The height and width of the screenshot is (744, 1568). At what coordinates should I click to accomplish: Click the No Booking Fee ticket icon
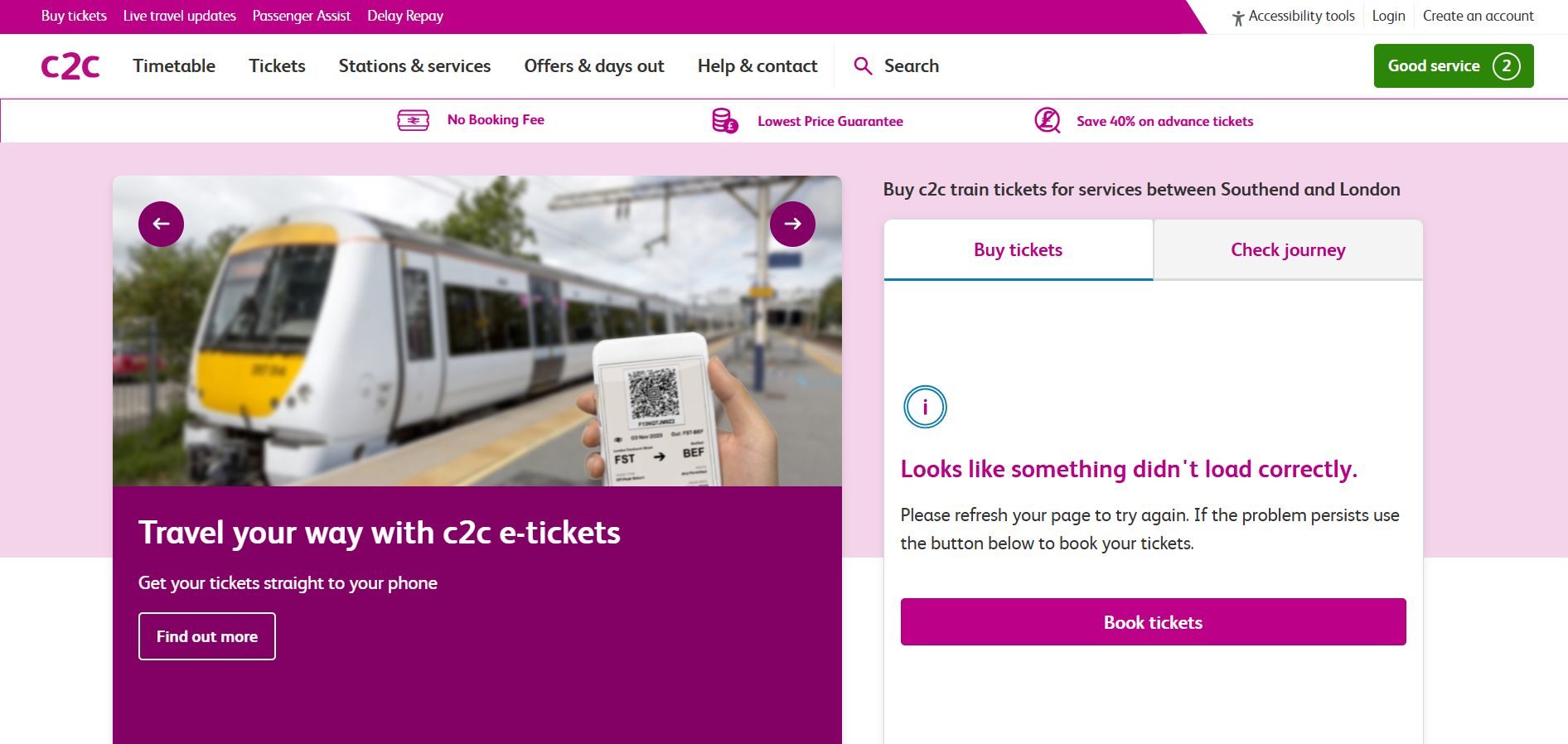(413, 120)
